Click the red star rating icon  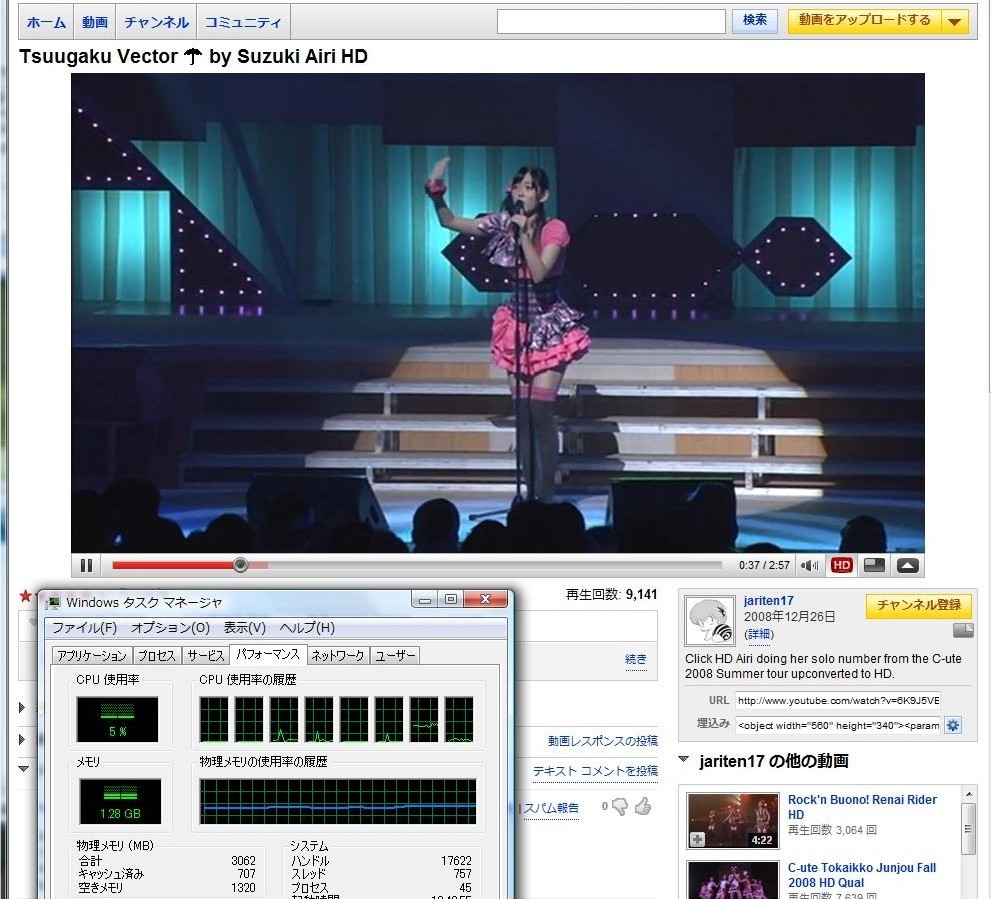pos(25,596)
